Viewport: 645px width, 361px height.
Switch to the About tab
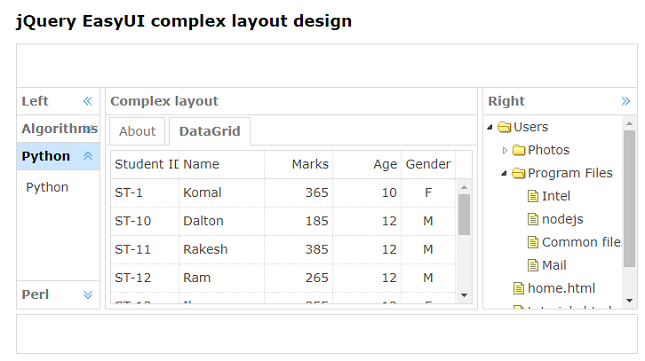point(137,132)
